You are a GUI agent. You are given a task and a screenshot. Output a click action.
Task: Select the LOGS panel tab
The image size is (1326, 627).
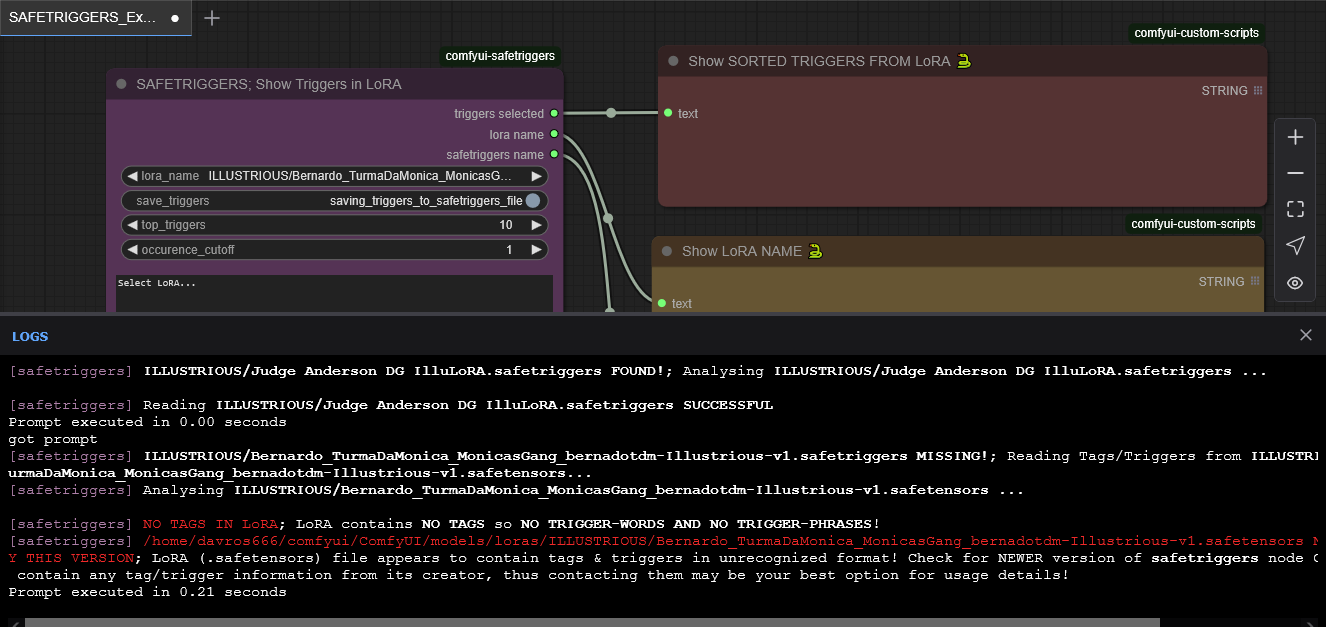[30, 337]
